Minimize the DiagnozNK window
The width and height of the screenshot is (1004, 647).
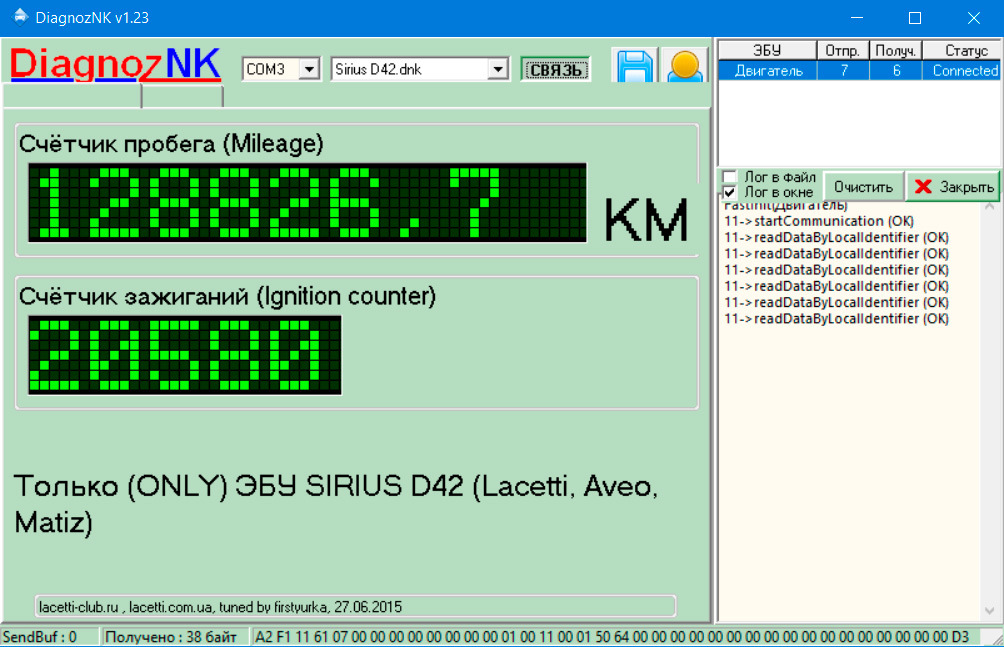point(856,17)
